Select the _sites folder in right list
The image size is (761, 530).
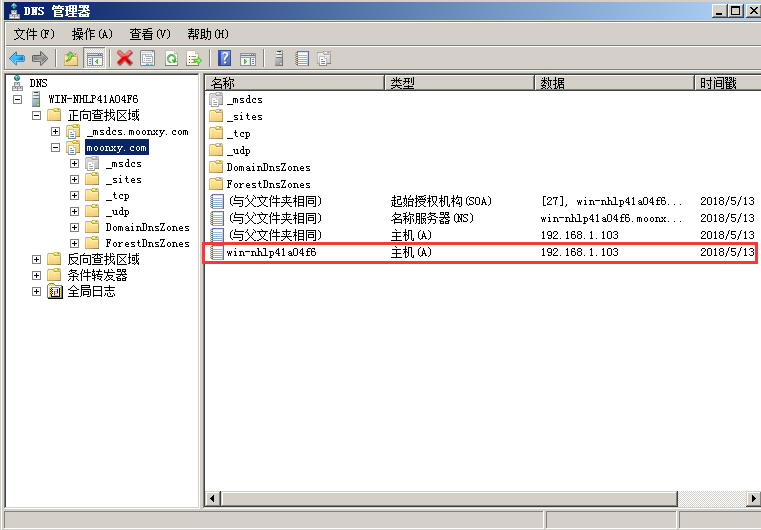pos(245,116)
